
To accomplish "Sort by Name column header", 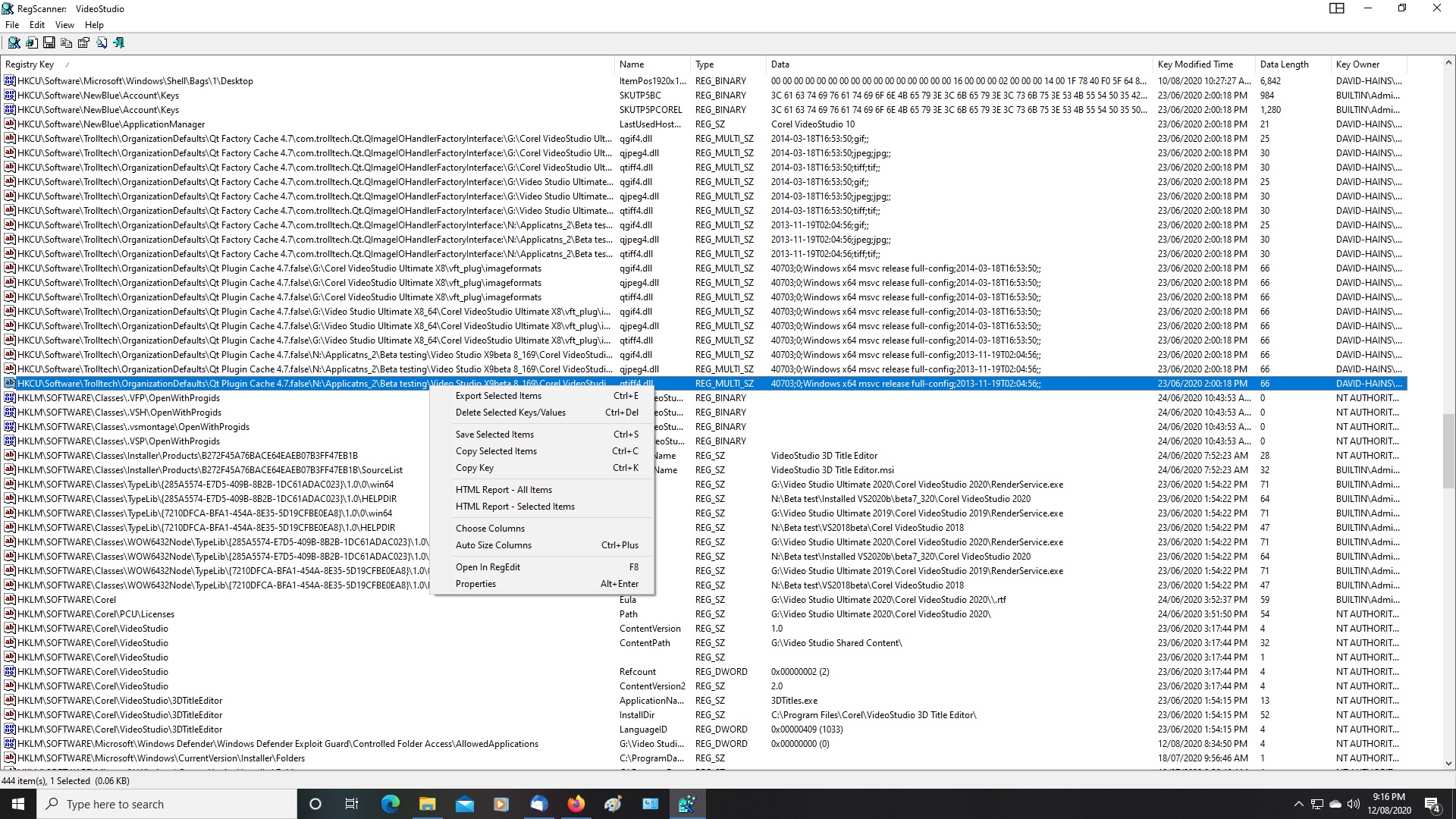I will click(652, 64).
